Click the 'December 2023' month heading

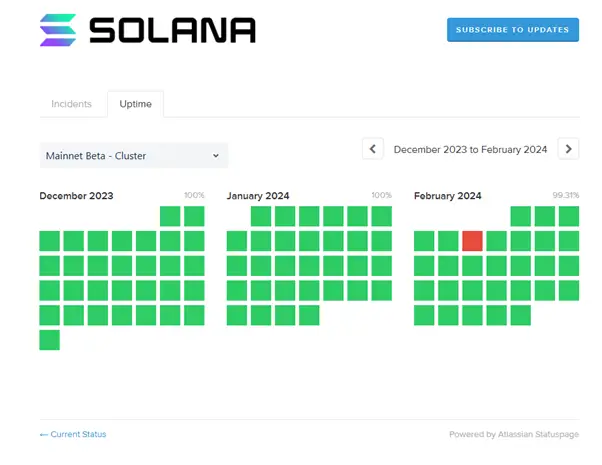pos(76,196)
